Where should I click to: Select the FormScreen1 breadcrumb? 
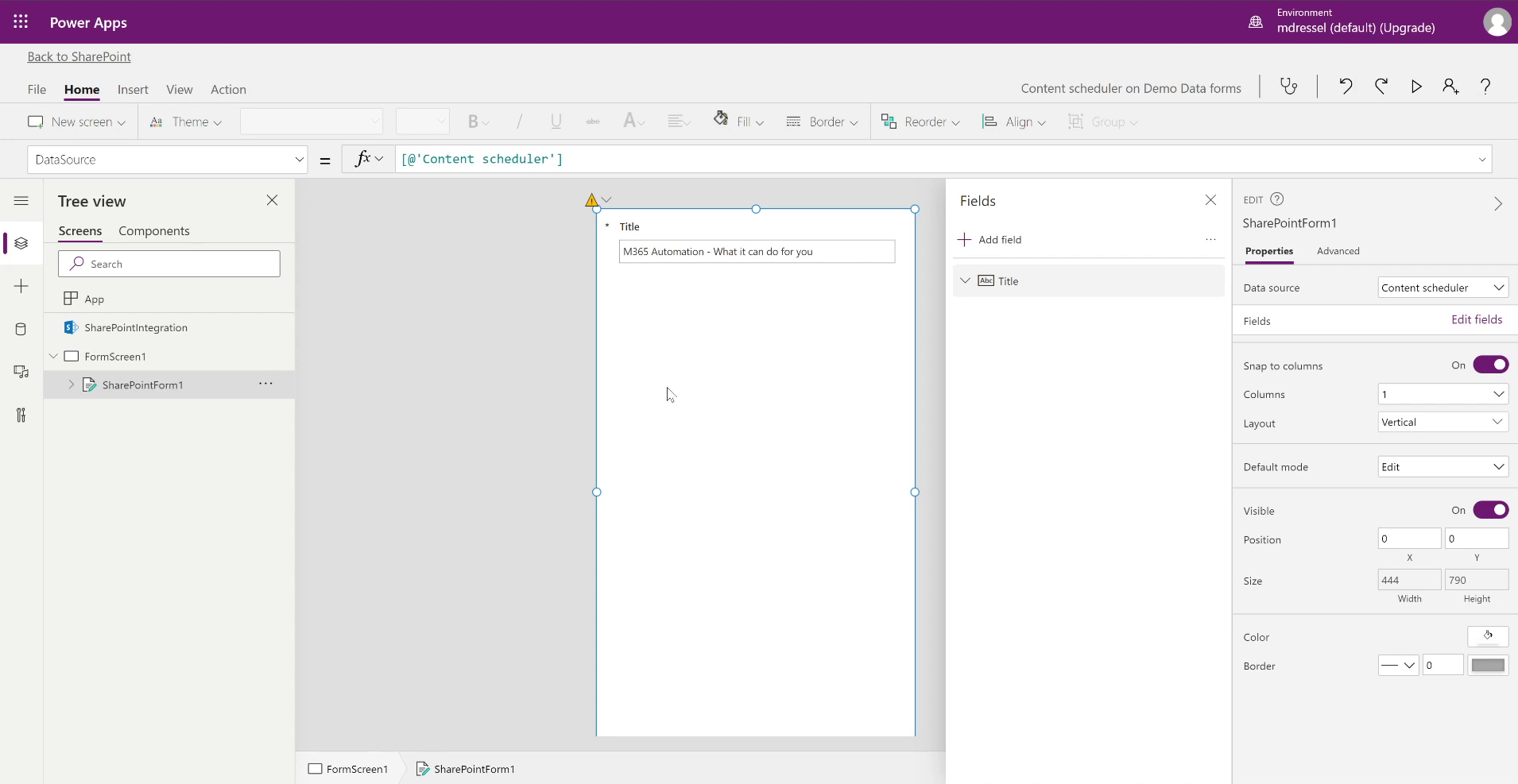tap(348, 768)
